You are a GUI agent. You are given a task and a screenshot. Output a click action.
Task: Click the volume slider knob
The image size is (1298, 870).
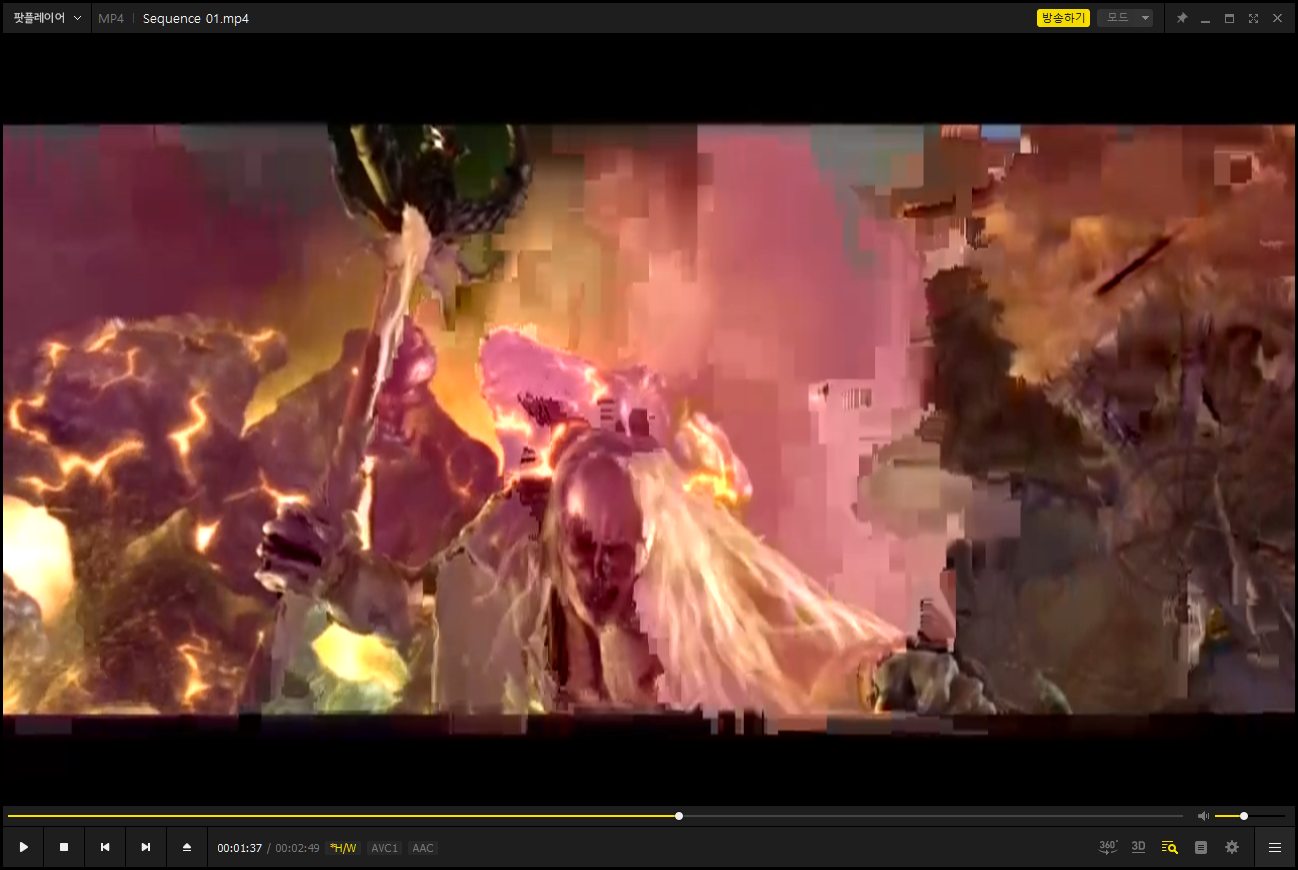1244,816
